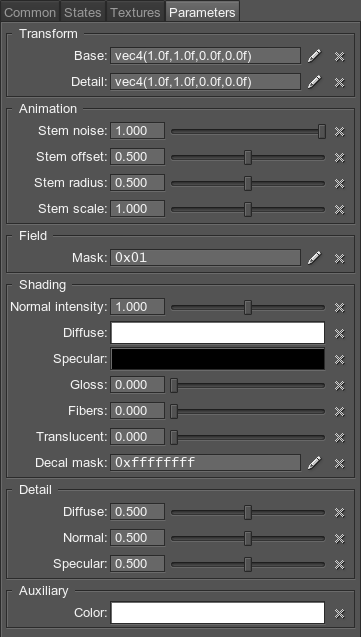Image resolution: width=361 pixels, height=637 pixels.
Task: Click the Gloss slider handle
Action: tap(174, 386)
